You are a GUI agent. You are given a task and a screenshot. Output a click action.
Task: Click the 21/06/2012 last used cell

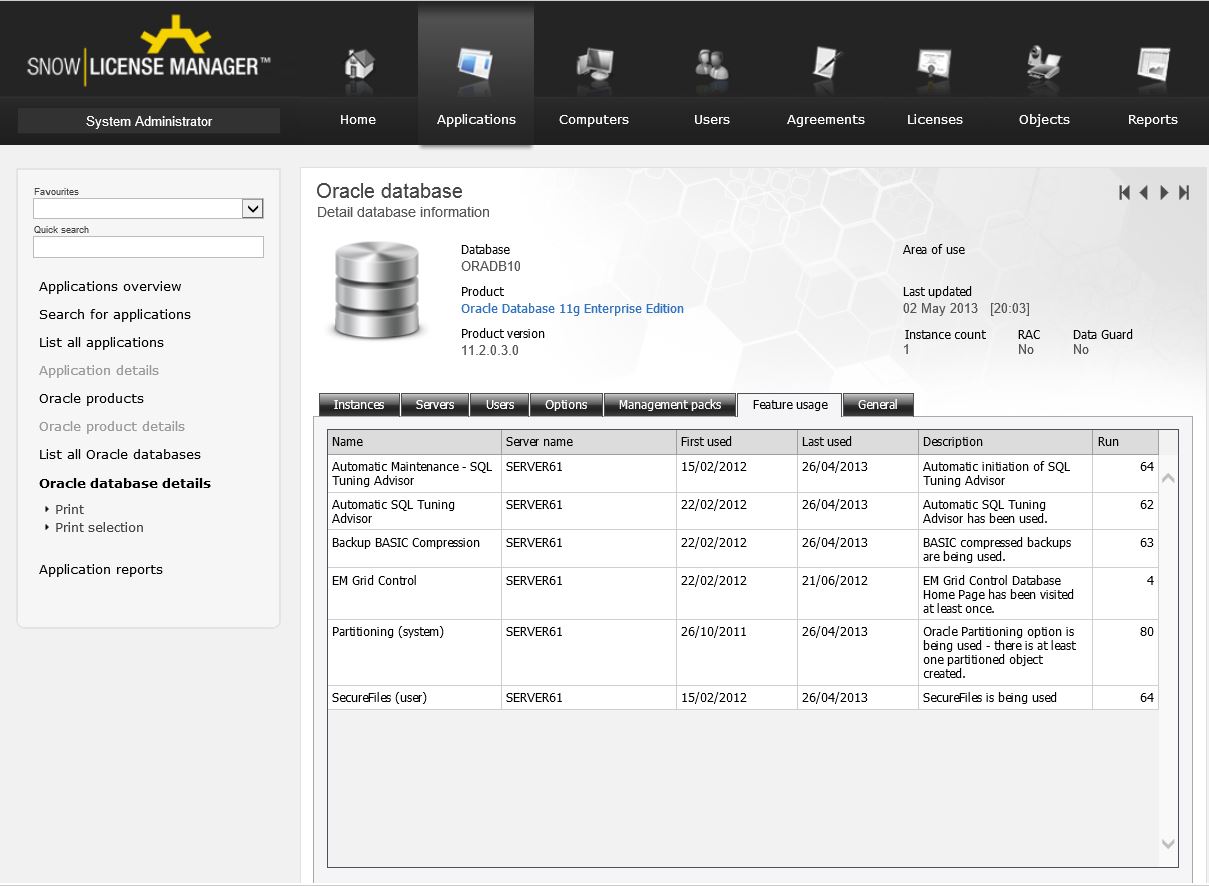857,594
